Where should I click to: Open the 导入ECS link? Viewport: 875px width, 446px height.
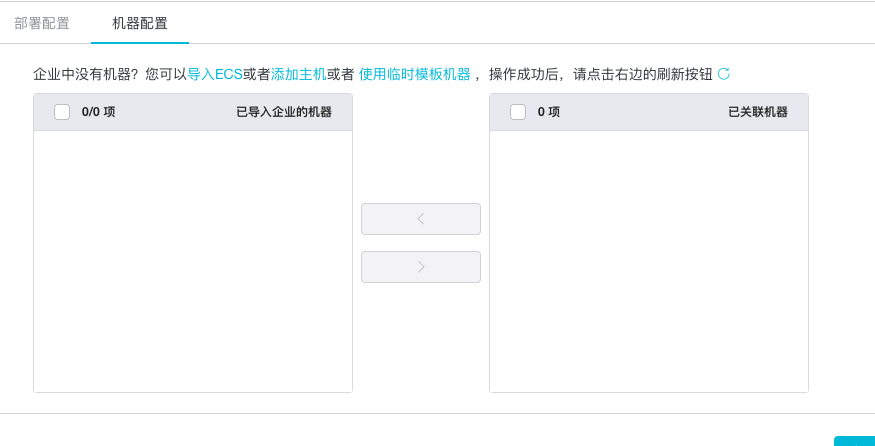pos(215,74)
